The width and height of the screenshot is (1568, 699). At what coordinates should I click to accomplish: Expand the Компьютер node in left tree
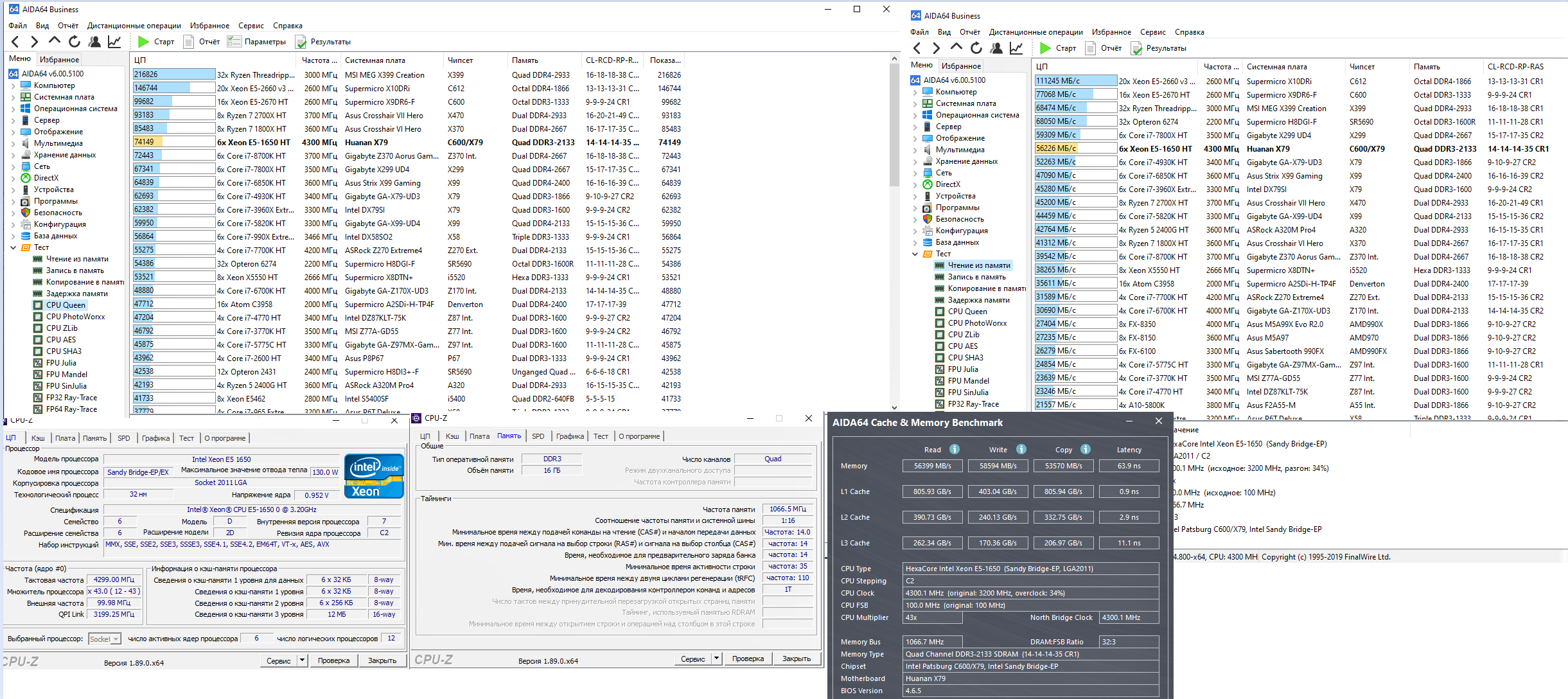coord(13,85)
